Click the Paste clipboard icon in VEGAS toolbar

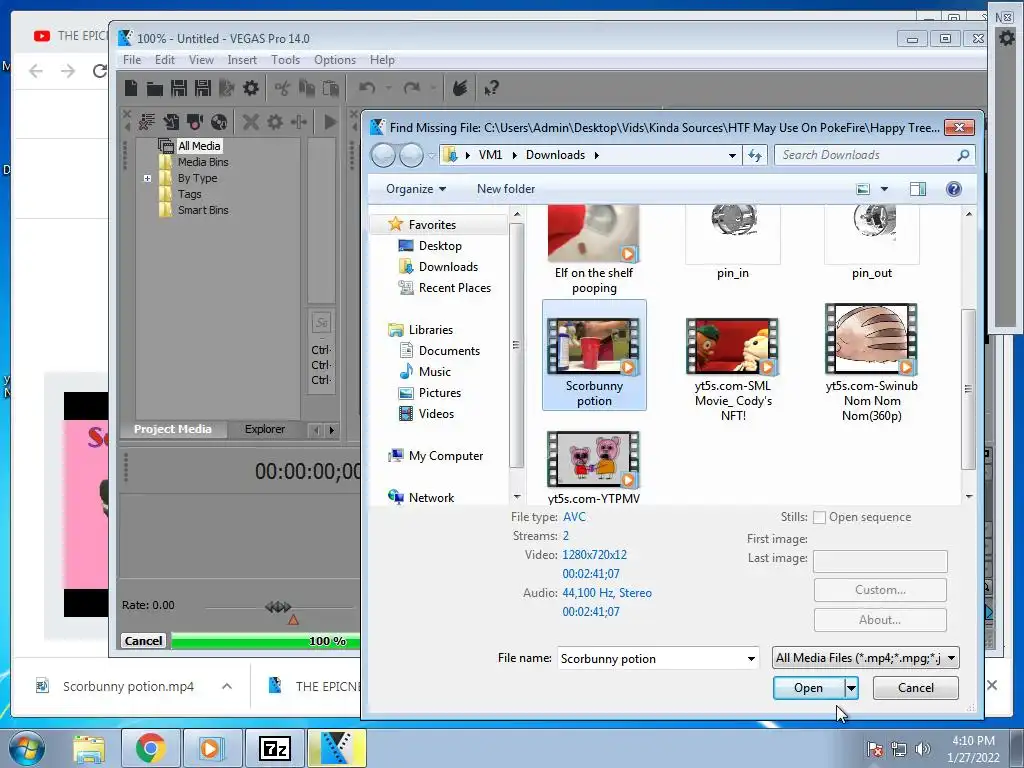coord(330,88)
